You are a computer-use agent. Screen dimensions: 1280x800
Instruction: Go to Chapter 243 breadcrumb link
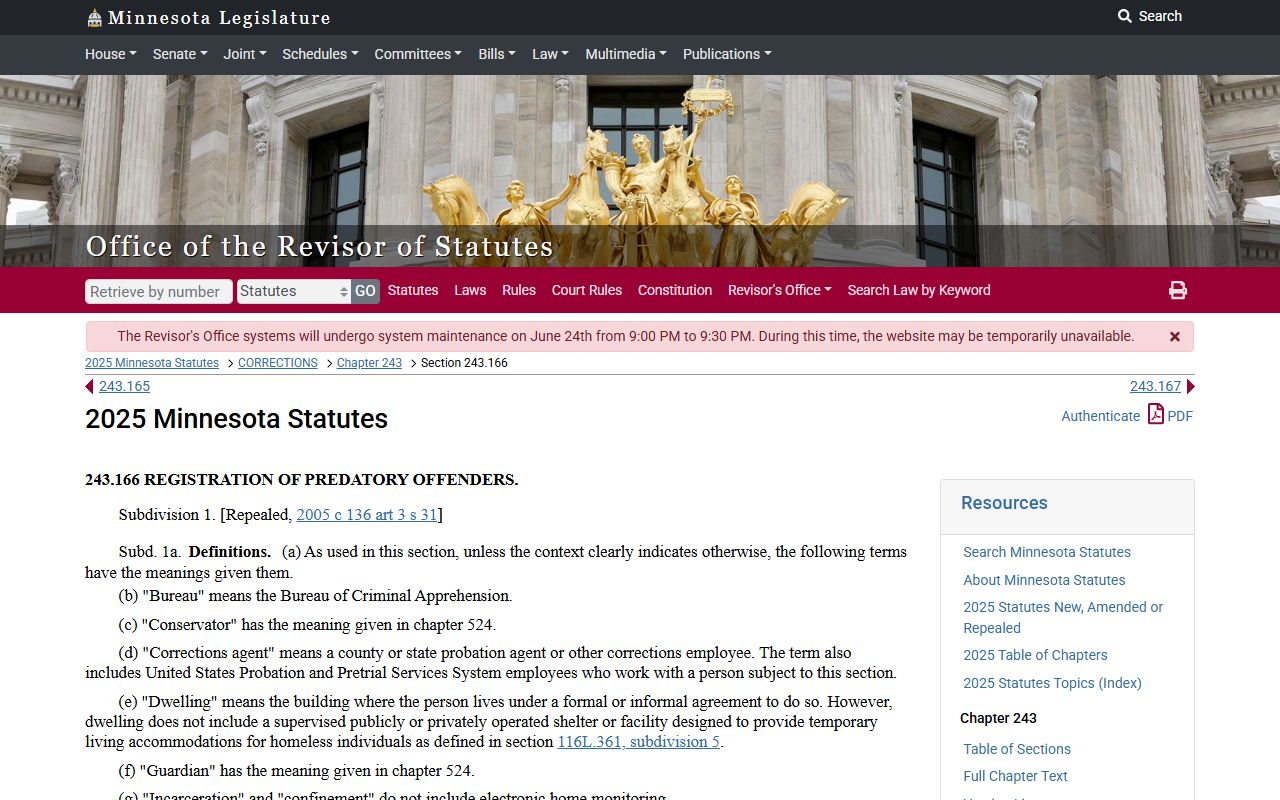(x=369, y=363)
